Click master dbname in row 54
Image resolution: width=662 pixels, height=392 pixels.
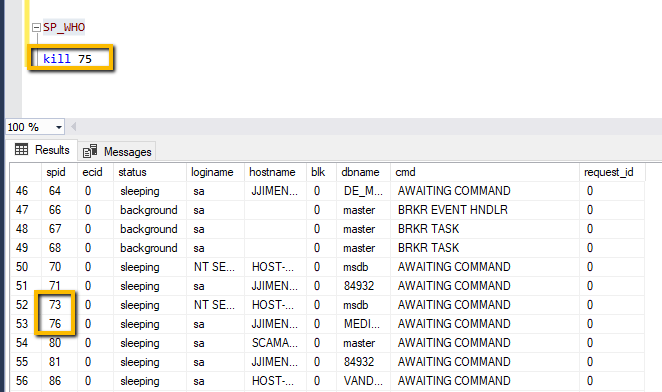[x=363, y=343]
